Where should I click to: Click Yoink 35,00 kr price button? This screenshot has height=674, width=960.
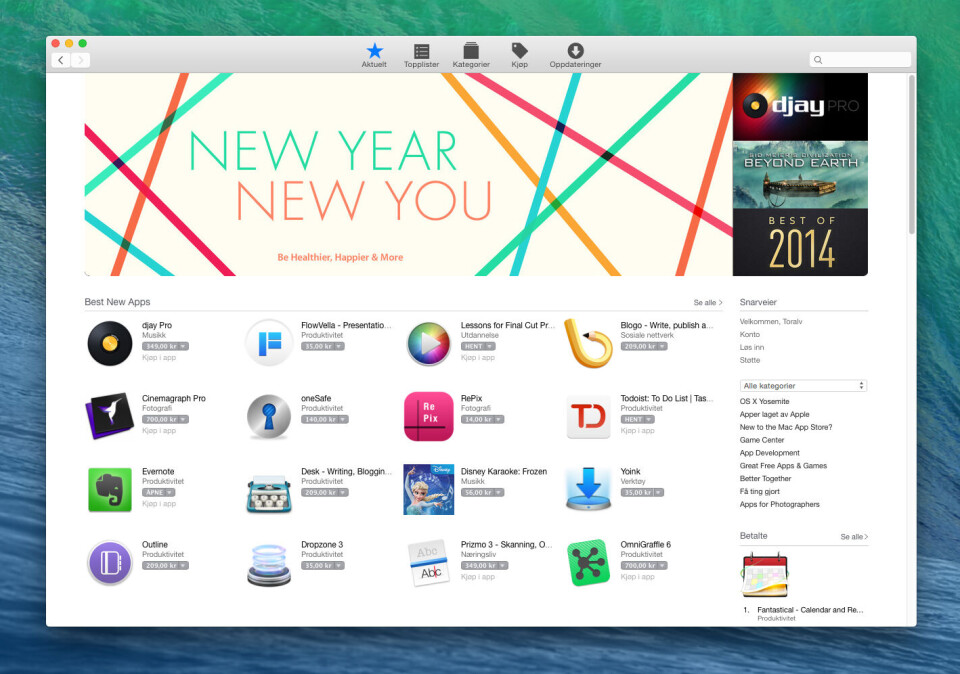(x=642, y=492)
